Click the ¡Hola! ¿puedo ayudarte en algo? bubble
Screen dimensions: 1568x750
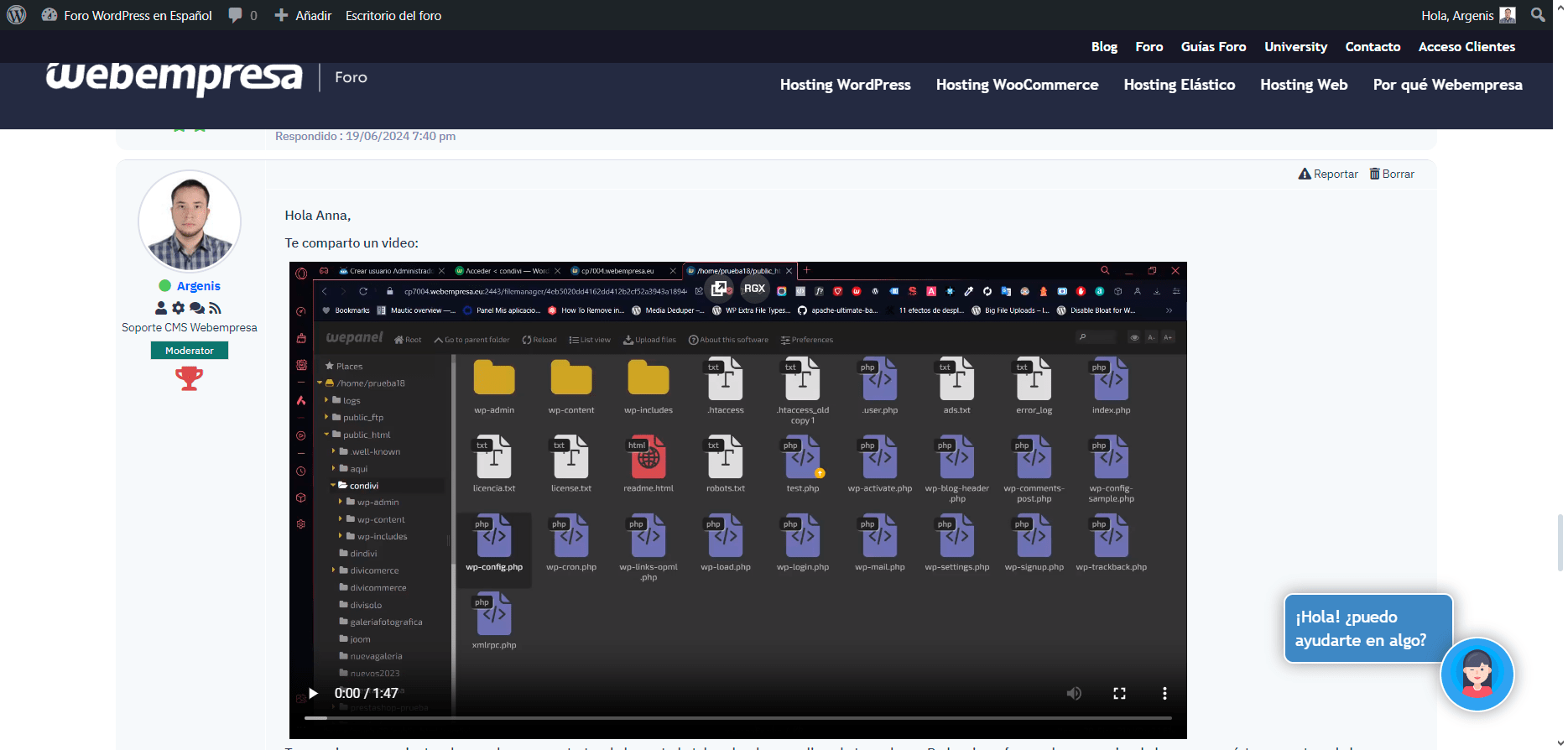pyautogui.click(x=1368, y=628)
